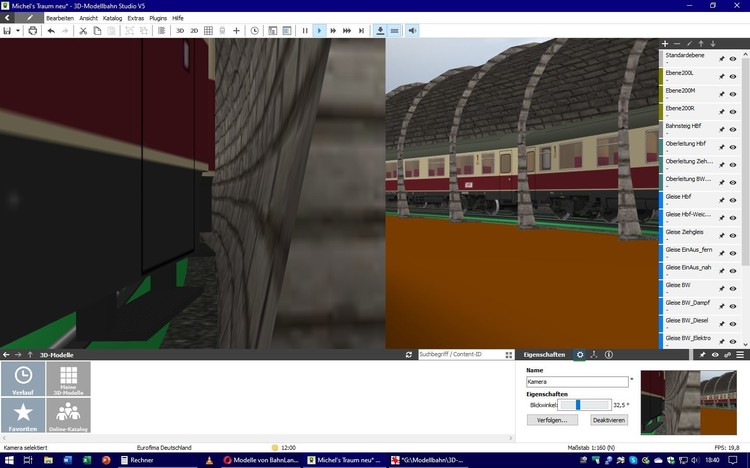Click the Verfolgen... button
Viewport: 750px width, 468px height.
pyautogui.click(x=552, y=420)
